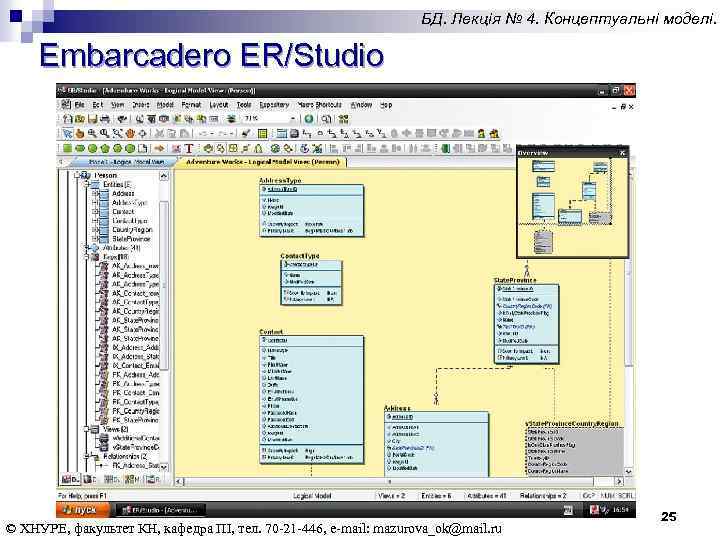
Task: Click the leftmost person icon on the second toolbar
Action: click(481, 134)
